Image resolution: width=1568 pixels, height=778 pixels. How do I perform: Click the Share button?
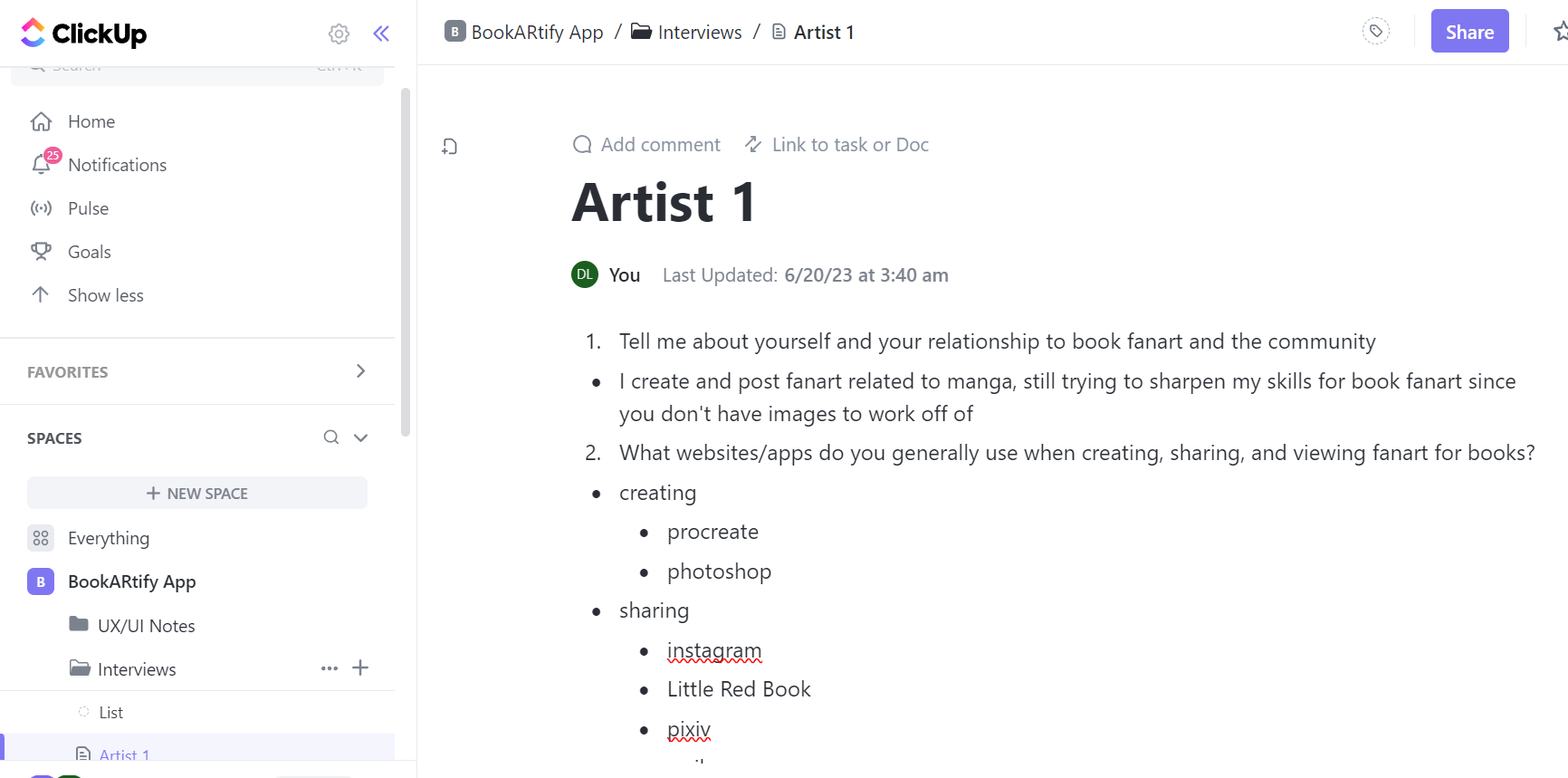[x=1469, y=32]
